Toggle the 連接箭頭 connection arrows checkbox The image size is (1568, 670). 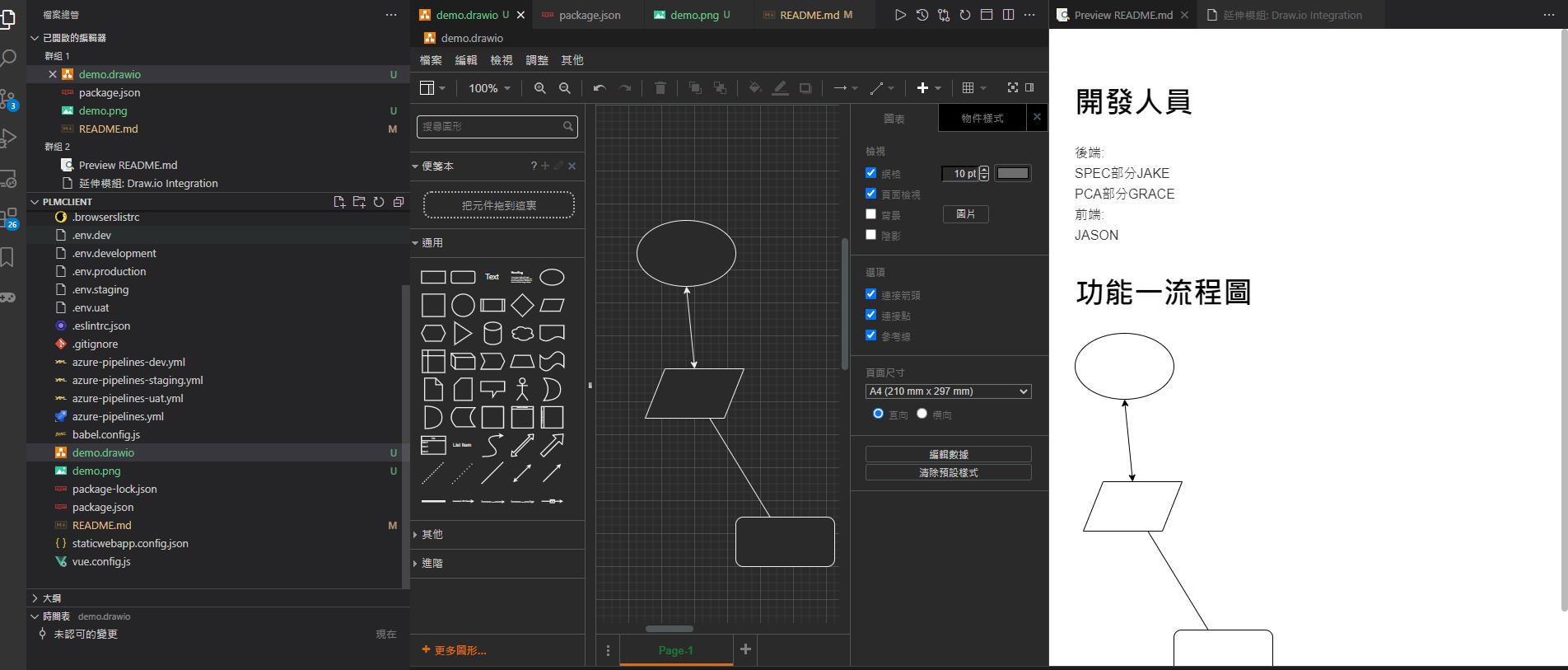tap(870, 294)
